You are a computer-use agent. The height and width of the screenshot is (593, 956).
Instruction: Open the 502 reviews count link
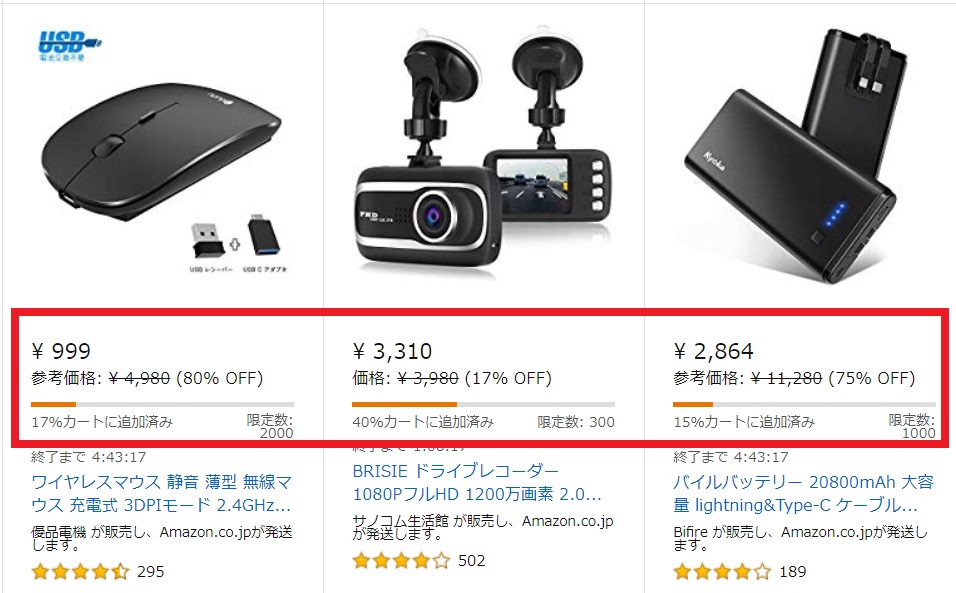pos(471,560)
